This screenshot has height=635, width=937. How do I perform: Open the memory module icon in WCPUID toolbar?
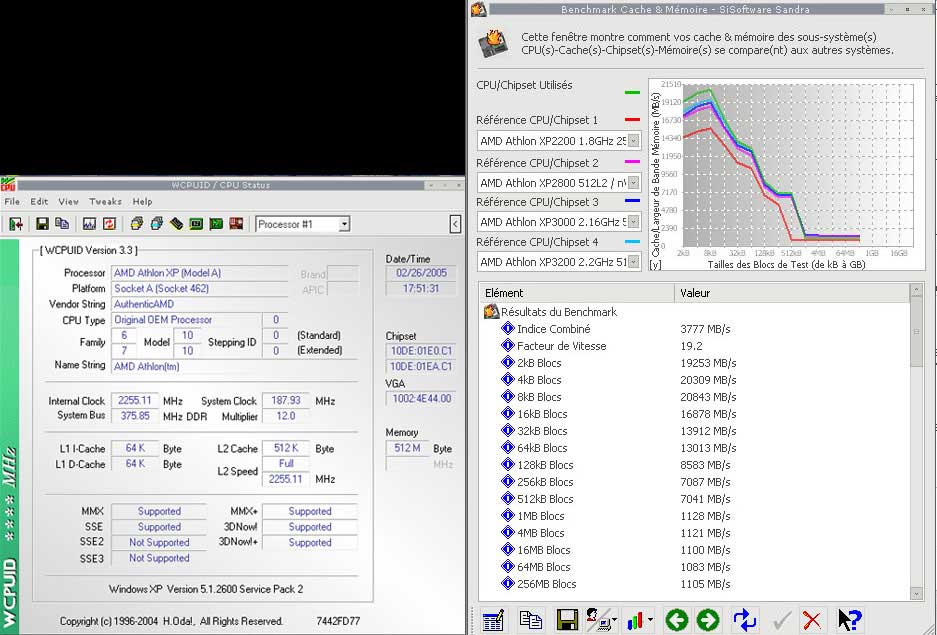176,224
